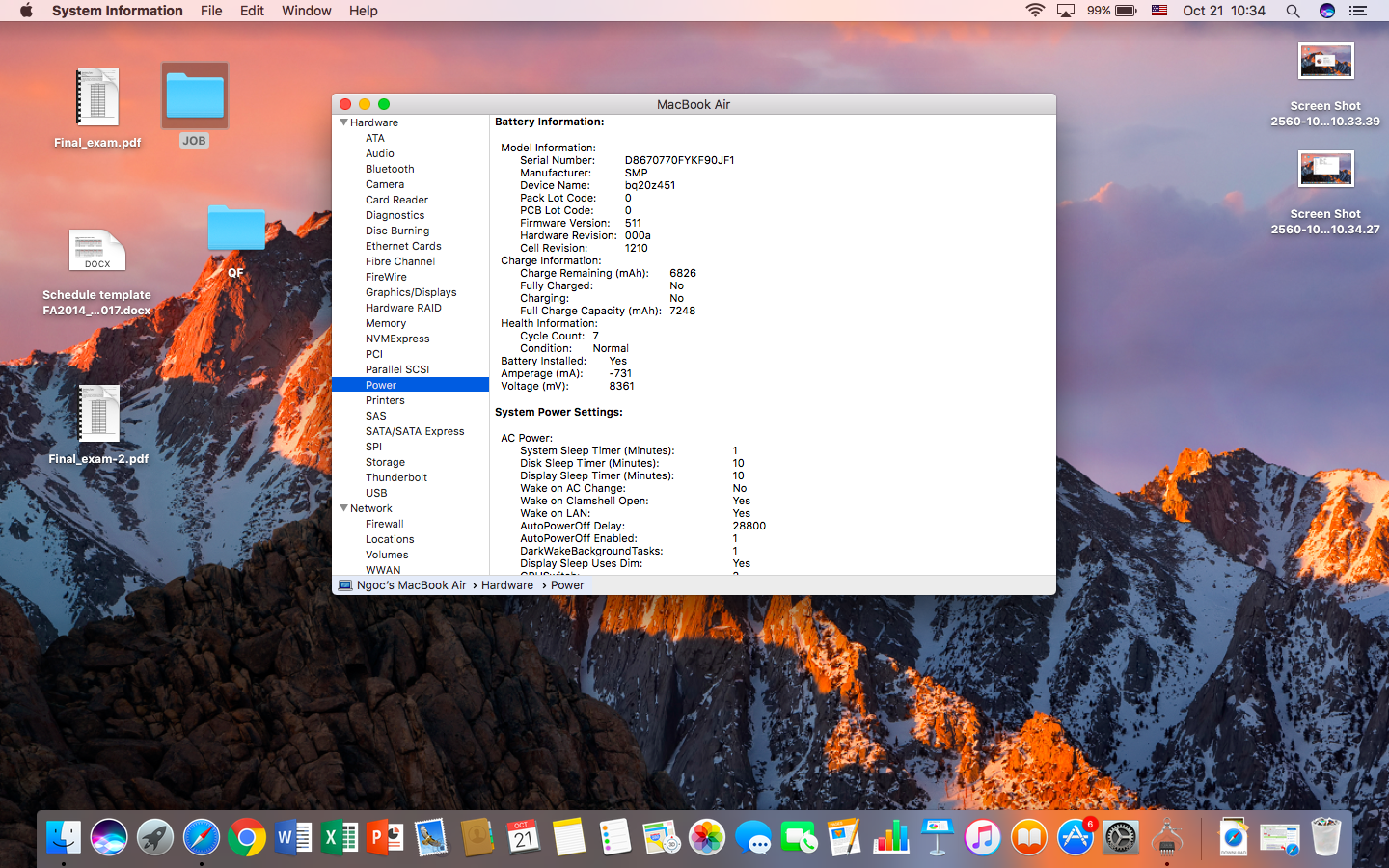Open the File menu
Image resolution: width=1389 pixels, height=868 pixels.
coord(211,11)
